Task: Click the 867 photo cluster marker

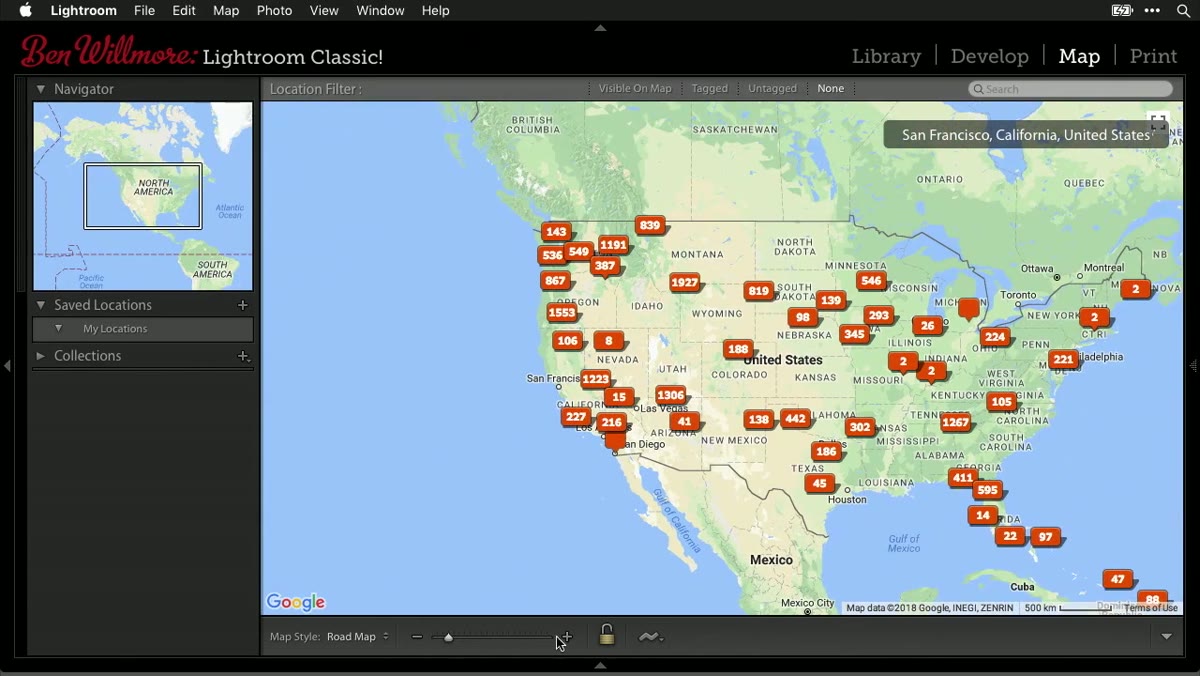Action: click(x=556, y=281)
